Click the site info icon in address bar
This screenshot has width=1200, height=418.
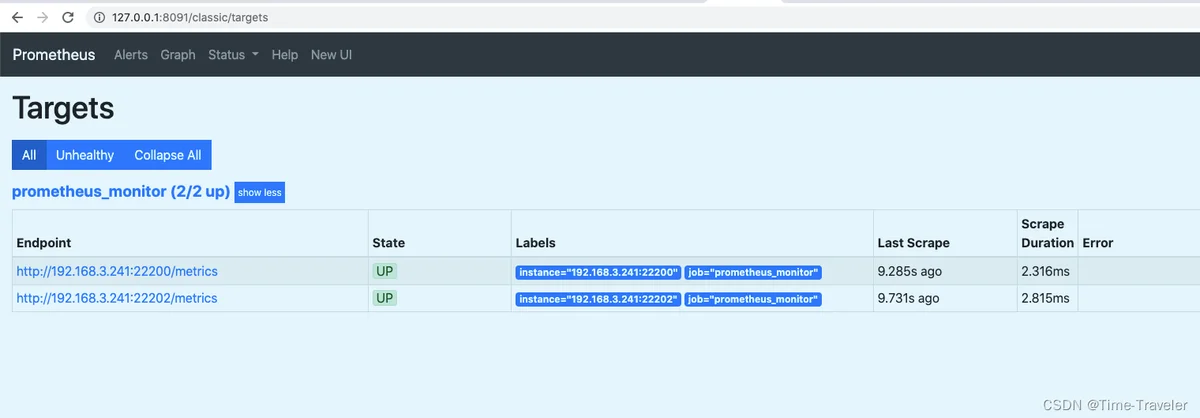click(x=98, y=17)
